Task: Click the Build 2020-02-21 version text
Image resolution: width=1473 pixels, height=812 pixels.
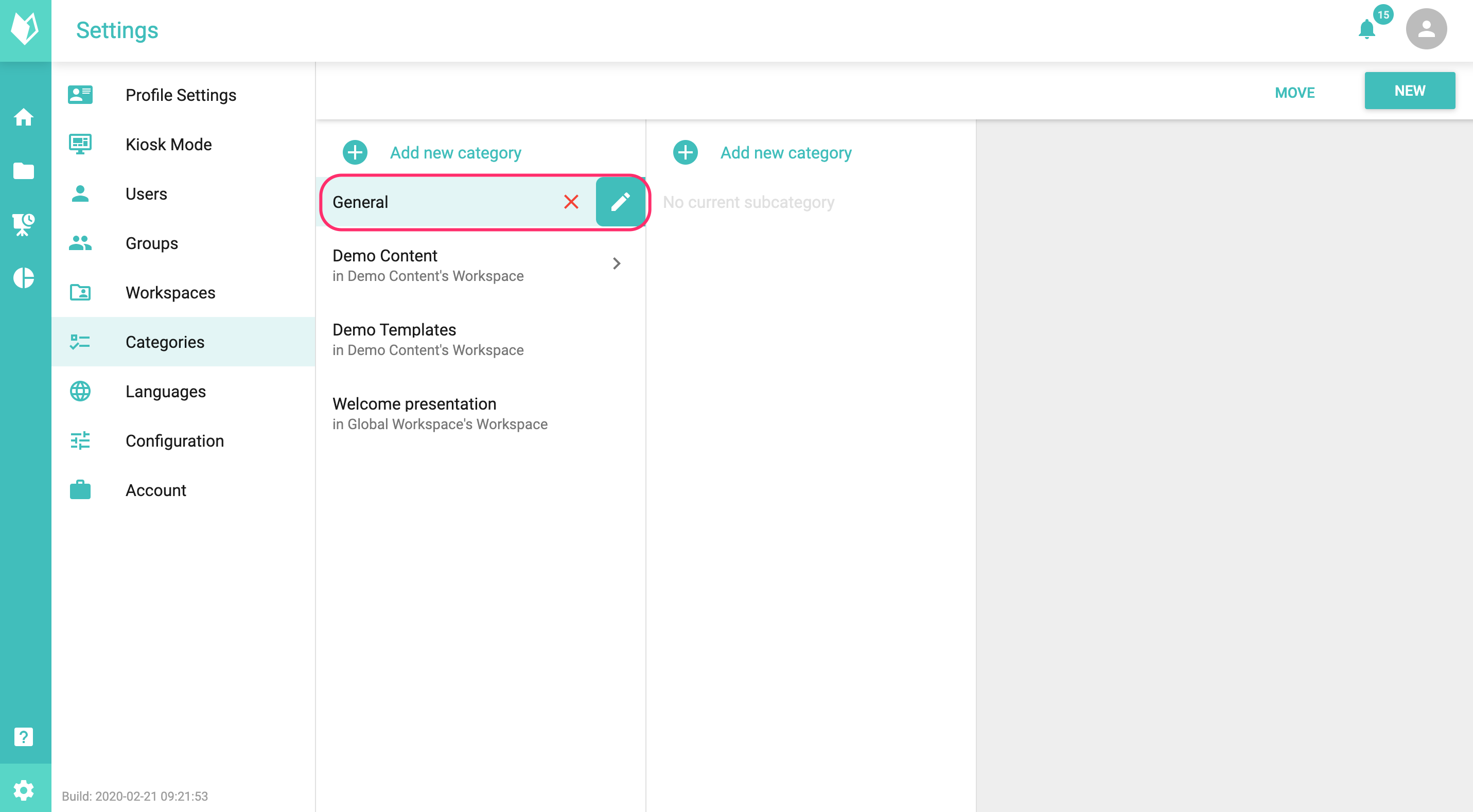Action: tap(135, 796)
